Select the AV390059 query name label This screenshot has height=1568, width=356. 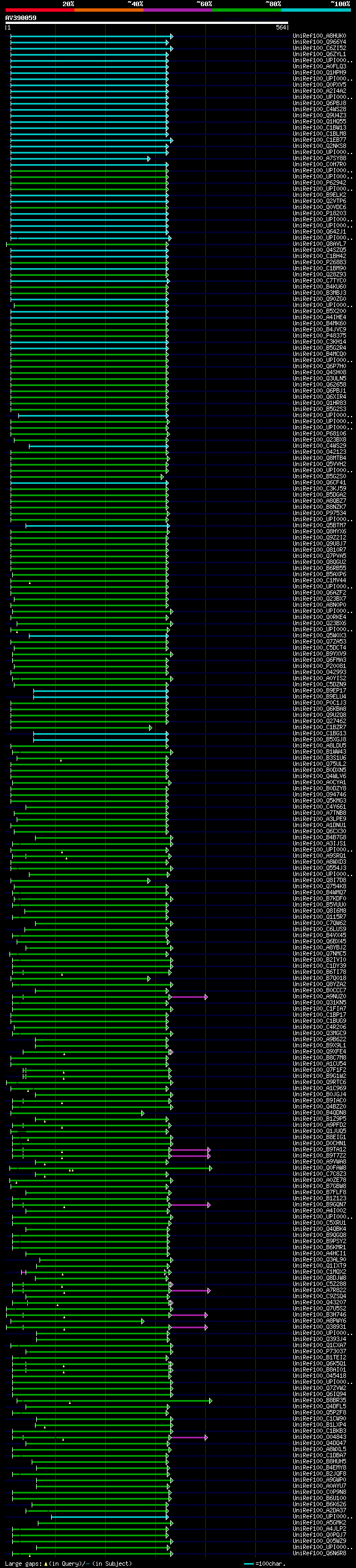pyautogui.click(x=21, y=18)
